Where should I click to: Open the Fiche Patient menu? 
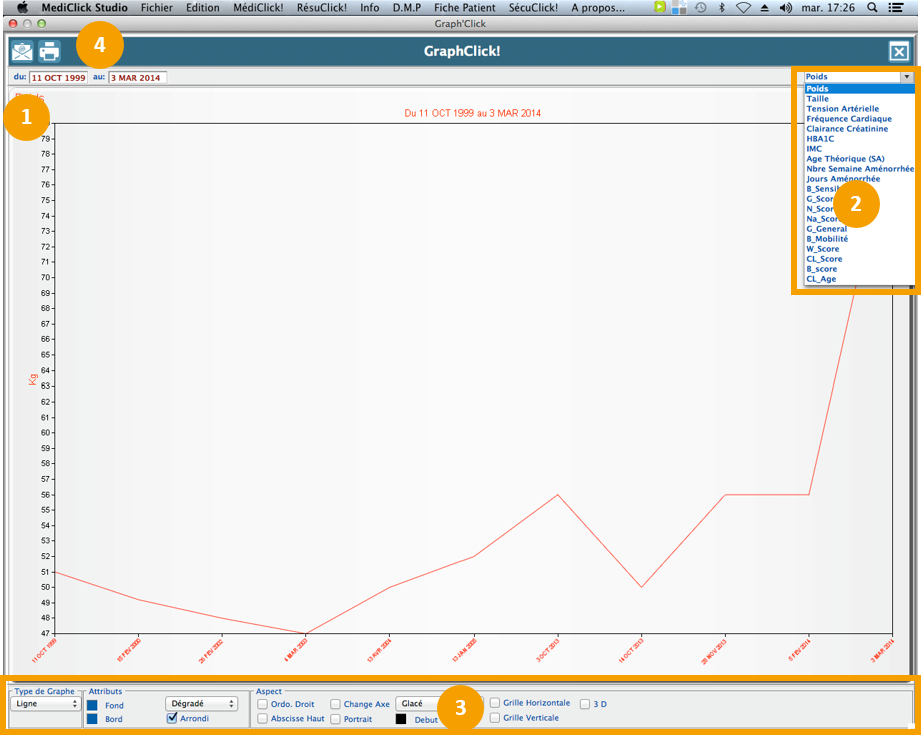pos(464,7)
